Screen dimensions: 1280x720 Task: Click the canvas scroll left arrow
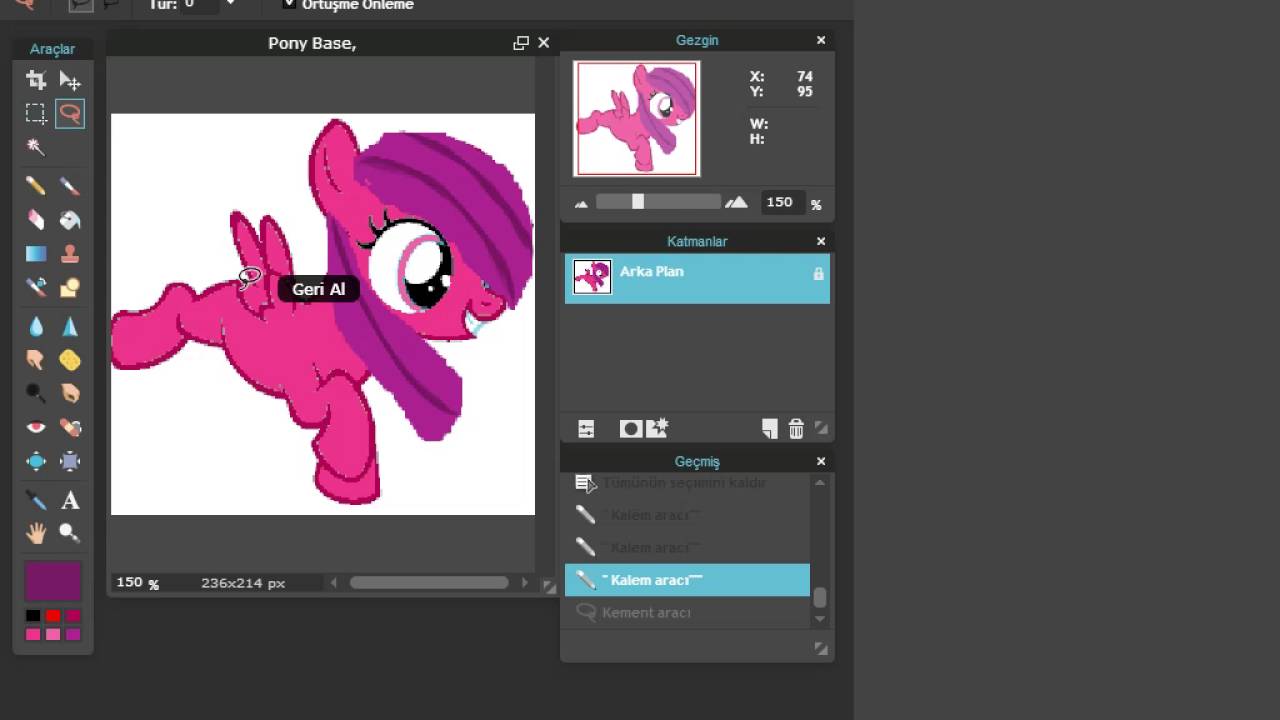334,582
